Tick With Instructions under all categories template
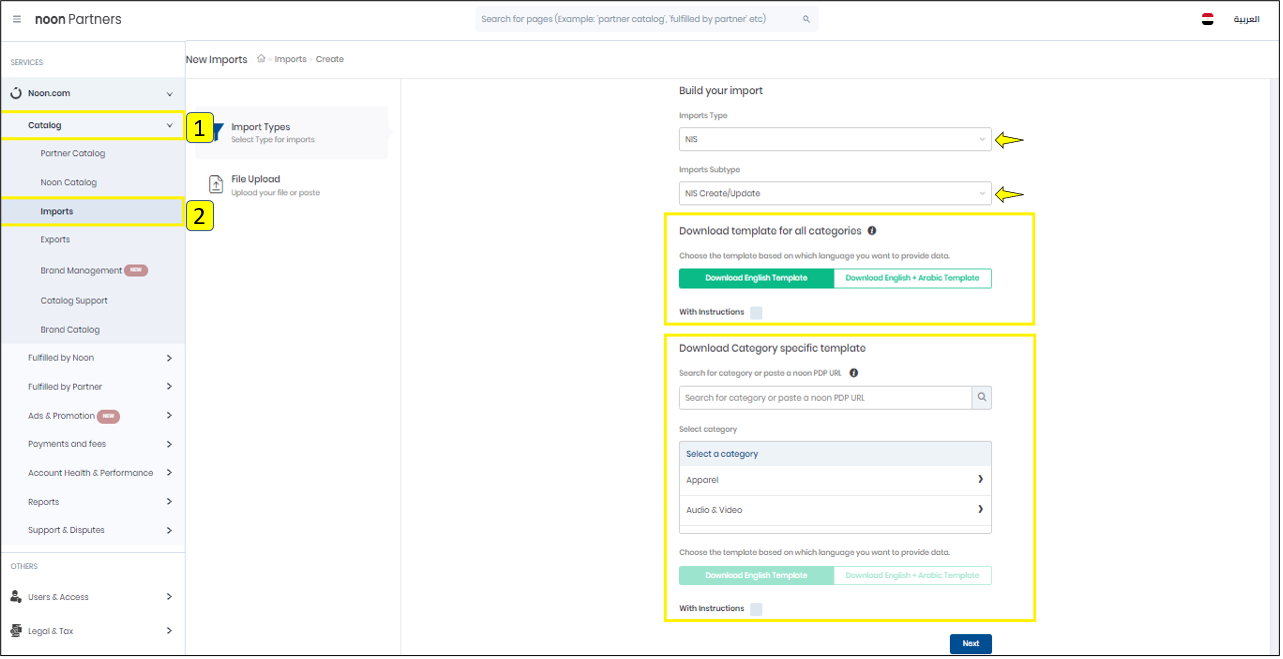The height and width of the screenshot is (659, 1283). pos(756,313)
